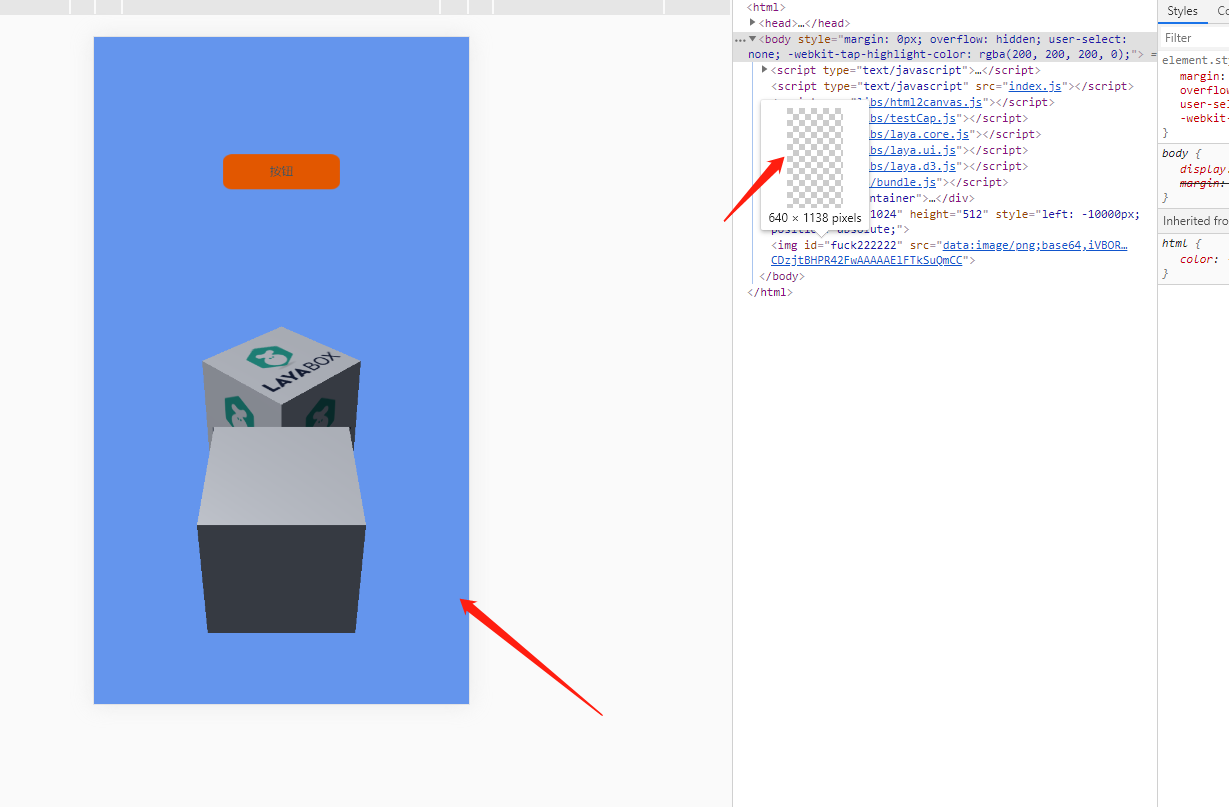Expand the first inline script node

tap(765, 70)
